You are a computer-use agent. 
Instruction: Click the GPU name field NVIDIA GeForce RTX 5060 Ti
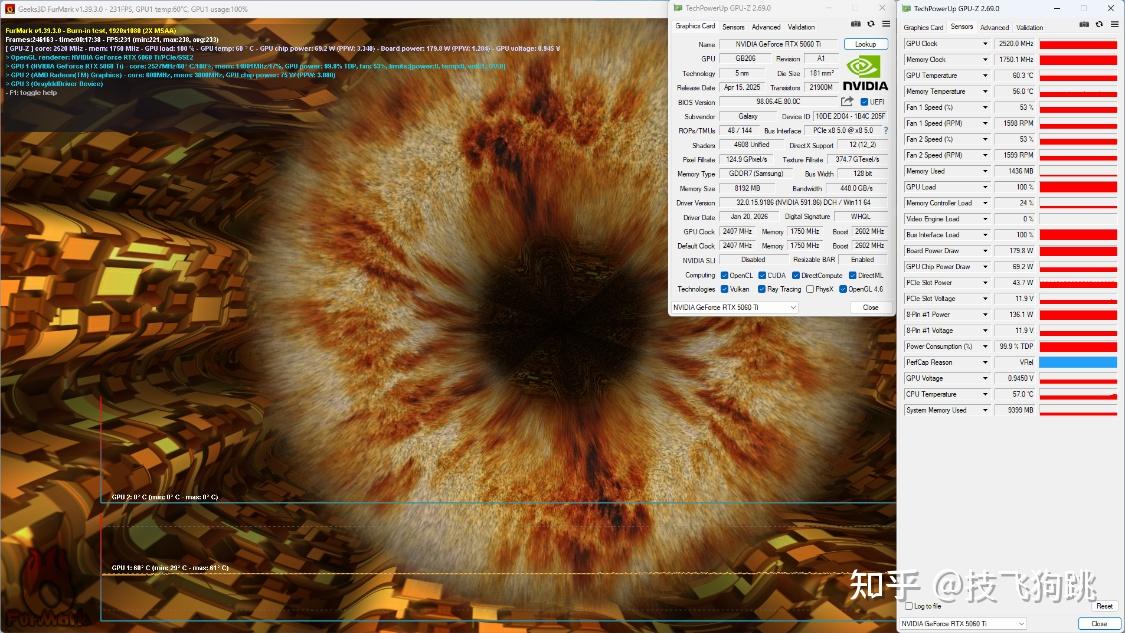click(778, 44)
